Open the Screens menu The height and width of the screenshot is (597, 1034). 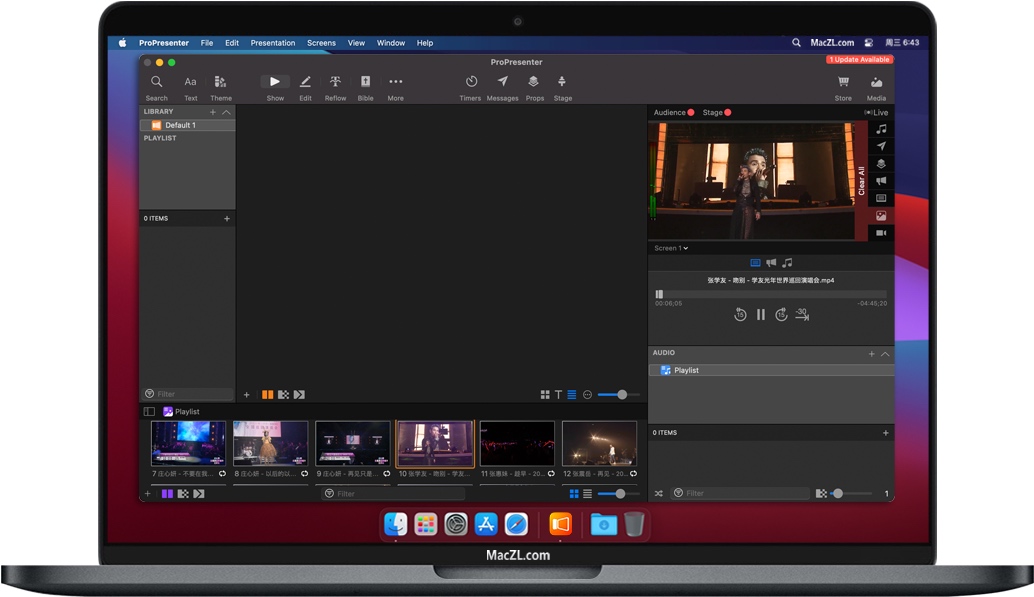(x=321, y=43)
